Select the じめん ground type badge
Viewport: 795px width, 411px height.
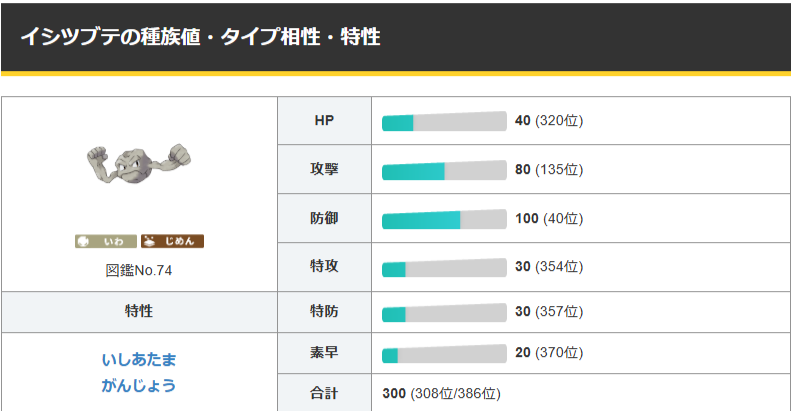pos(172,241)
